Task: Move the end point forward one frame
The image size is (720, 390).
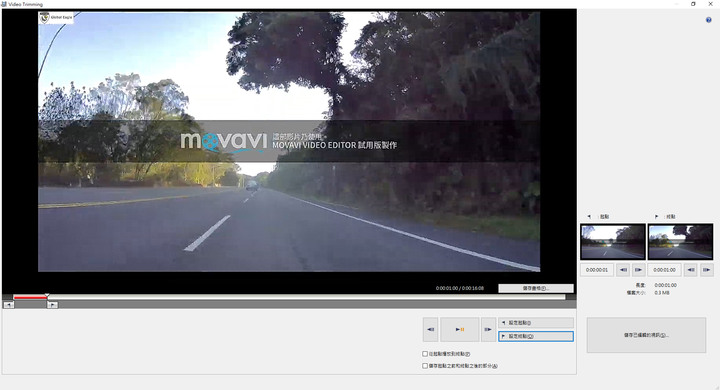Action: [x=706, y=270]
